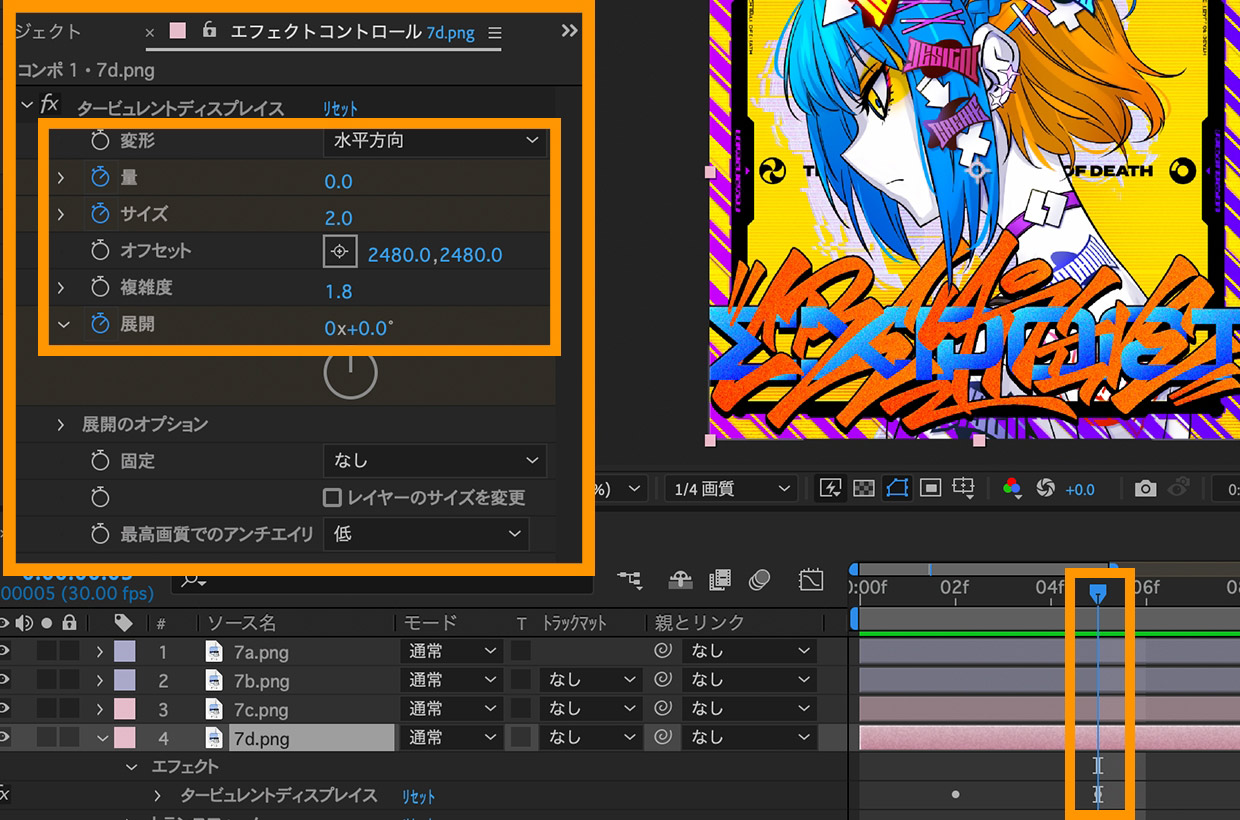Toggle hide shy layers in timeline
The height and width of the screenshot is (820, 1240).
click(x=681, y=578)
